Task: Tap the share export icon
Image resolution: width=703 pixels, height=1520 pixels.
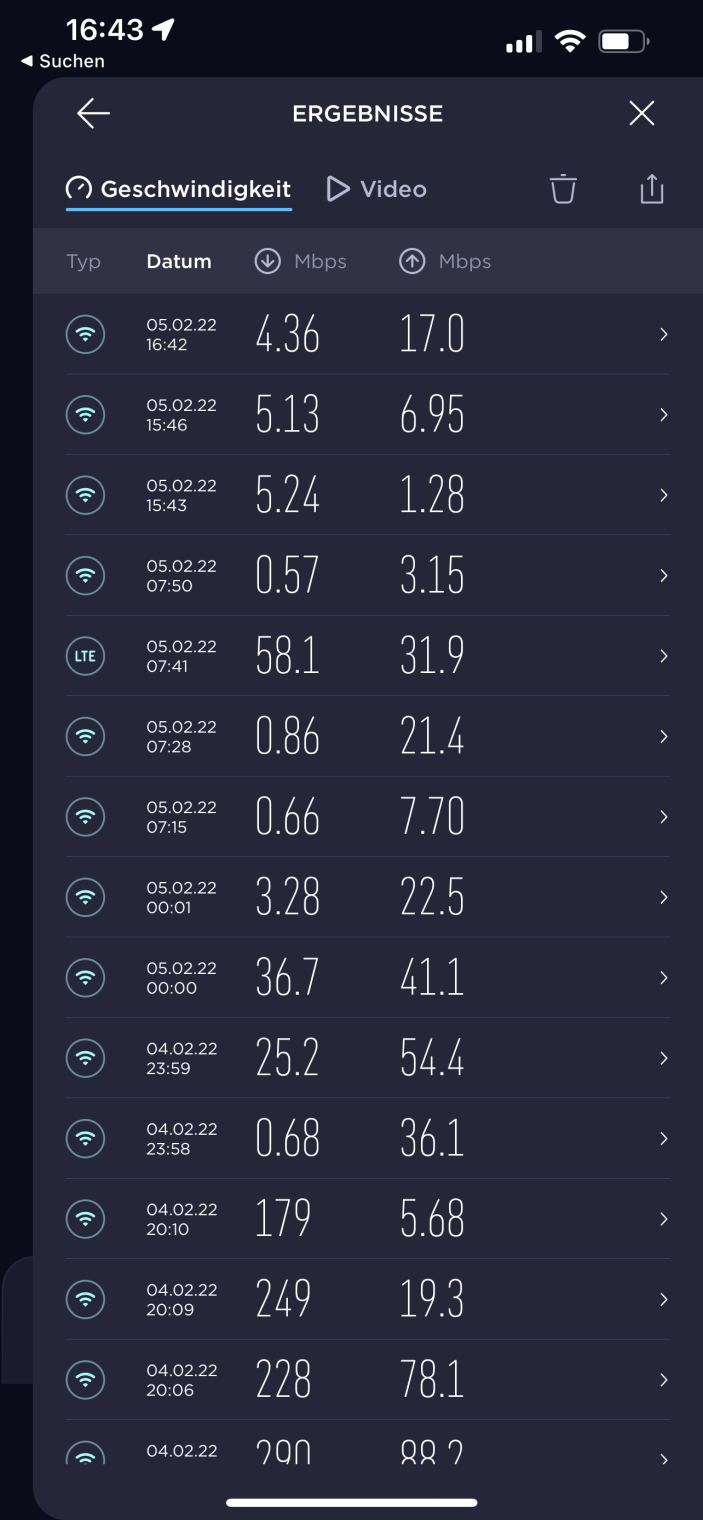Action: [x=651, y=189]
